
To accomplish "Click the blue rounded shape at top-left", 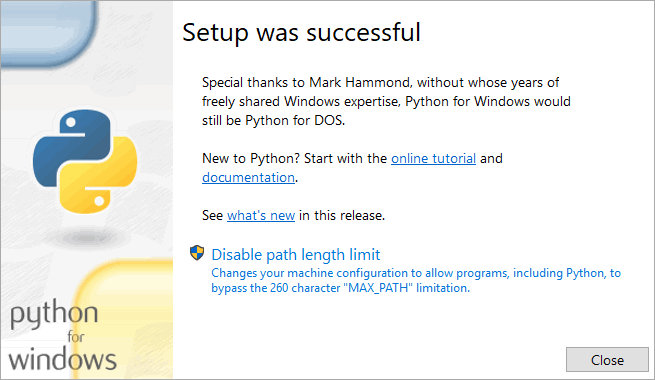I will (46, 33).
